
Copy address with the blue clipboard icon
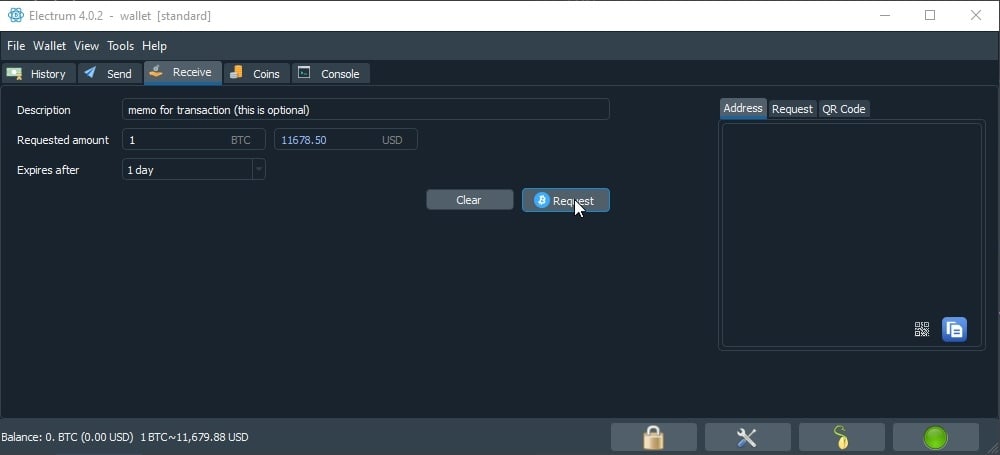click(954, 329)
